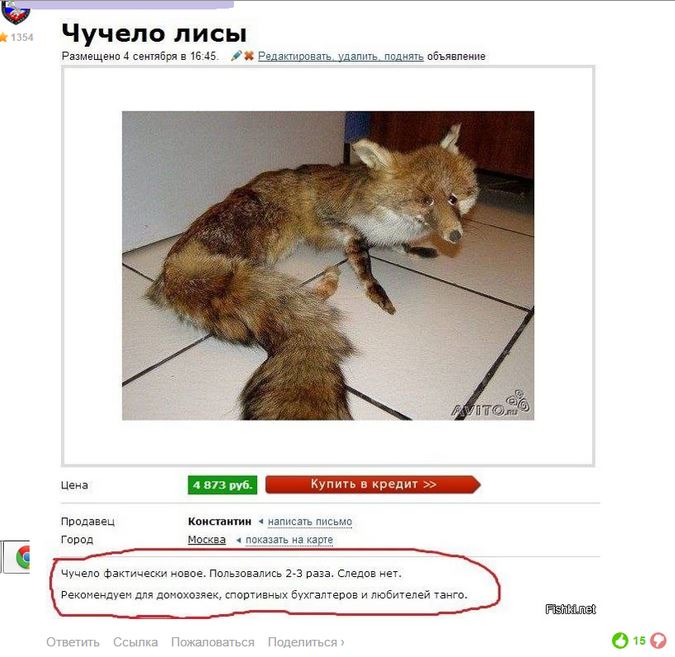Viewport: 675px width, 657px height.
Task: Click the orange star rating icon
Action: coord(4,37)
